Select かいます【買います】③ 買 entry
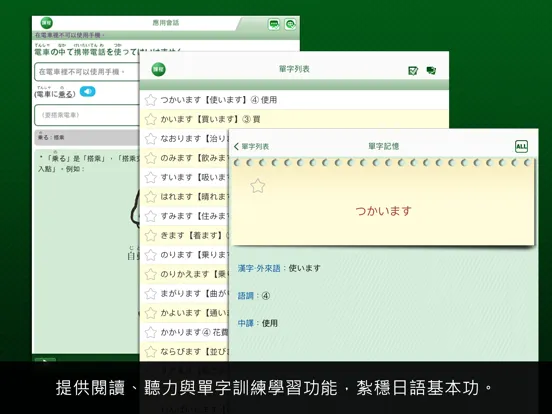The width and height of the screenshot is (552, 414). 294,119
